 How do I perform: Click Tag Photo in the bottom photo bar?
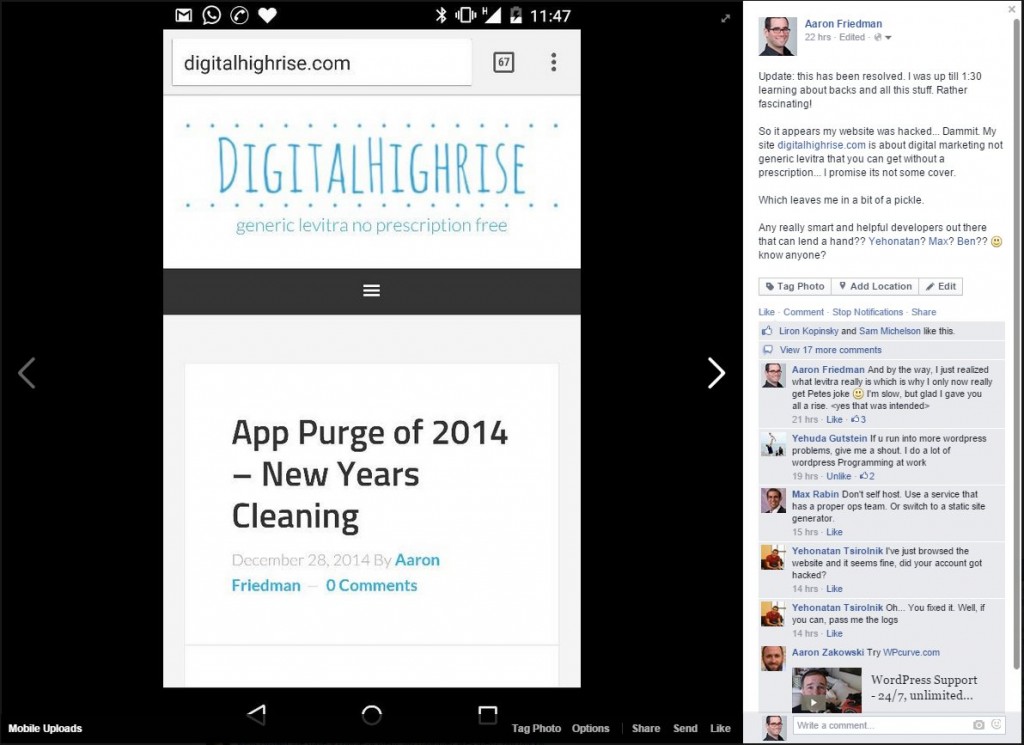536,728
